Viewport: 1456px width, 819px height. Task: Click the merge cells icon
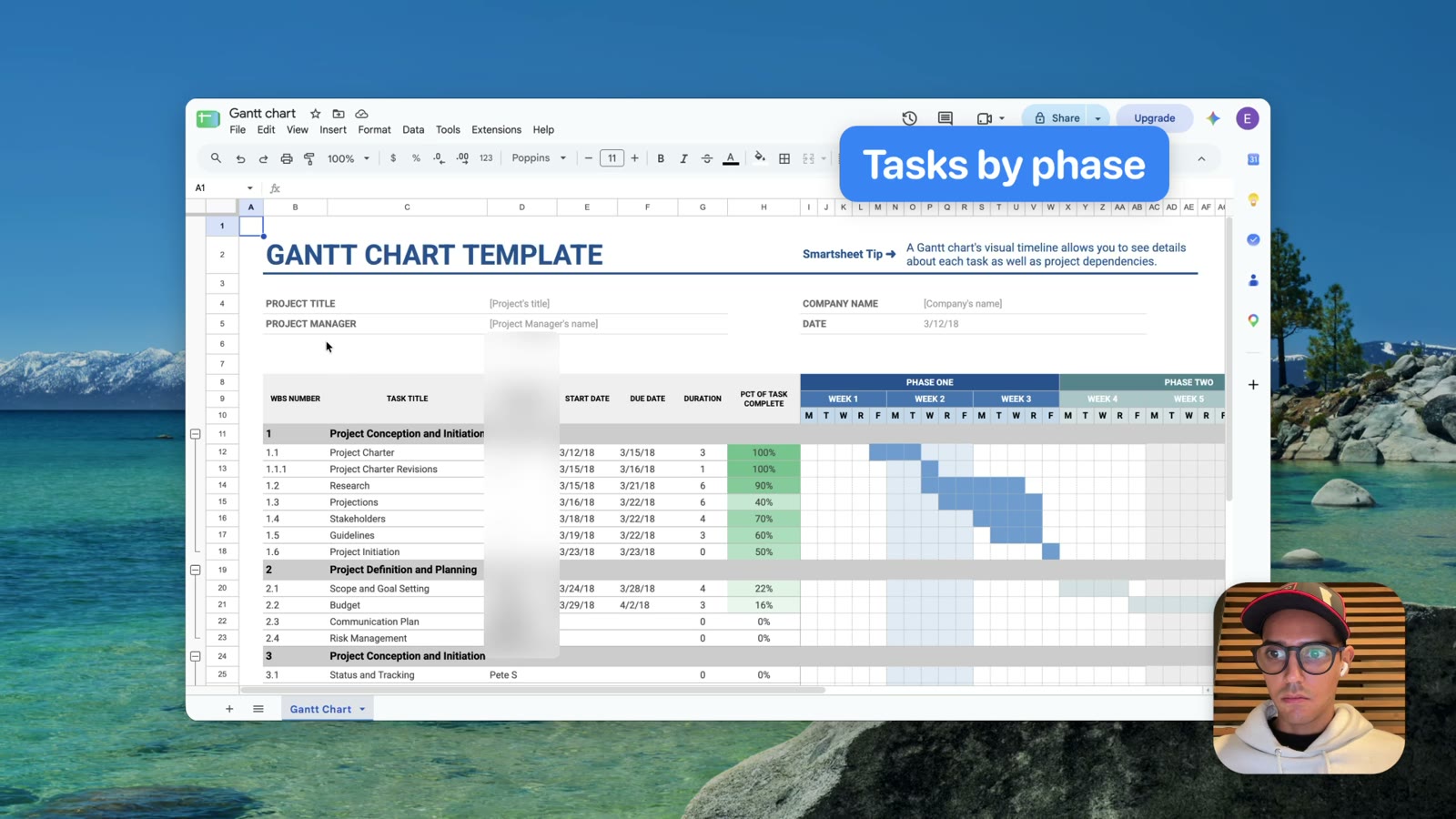(808, 158)
